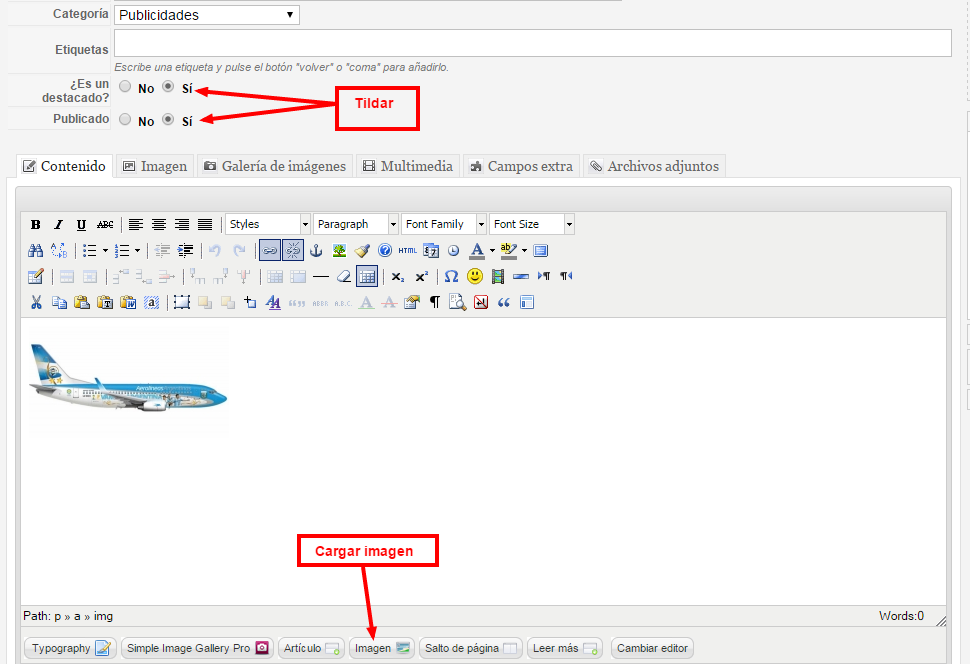Click the Imagen button below the editor

tap(382, 648)
